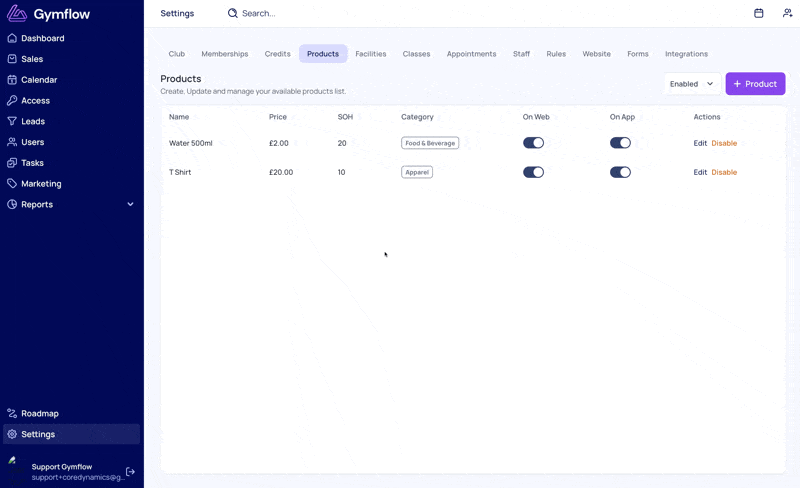The image size is (800, 488).
Task: Switch to the Memberships tab
Action: pyautogui.click(x=224, y=54)
